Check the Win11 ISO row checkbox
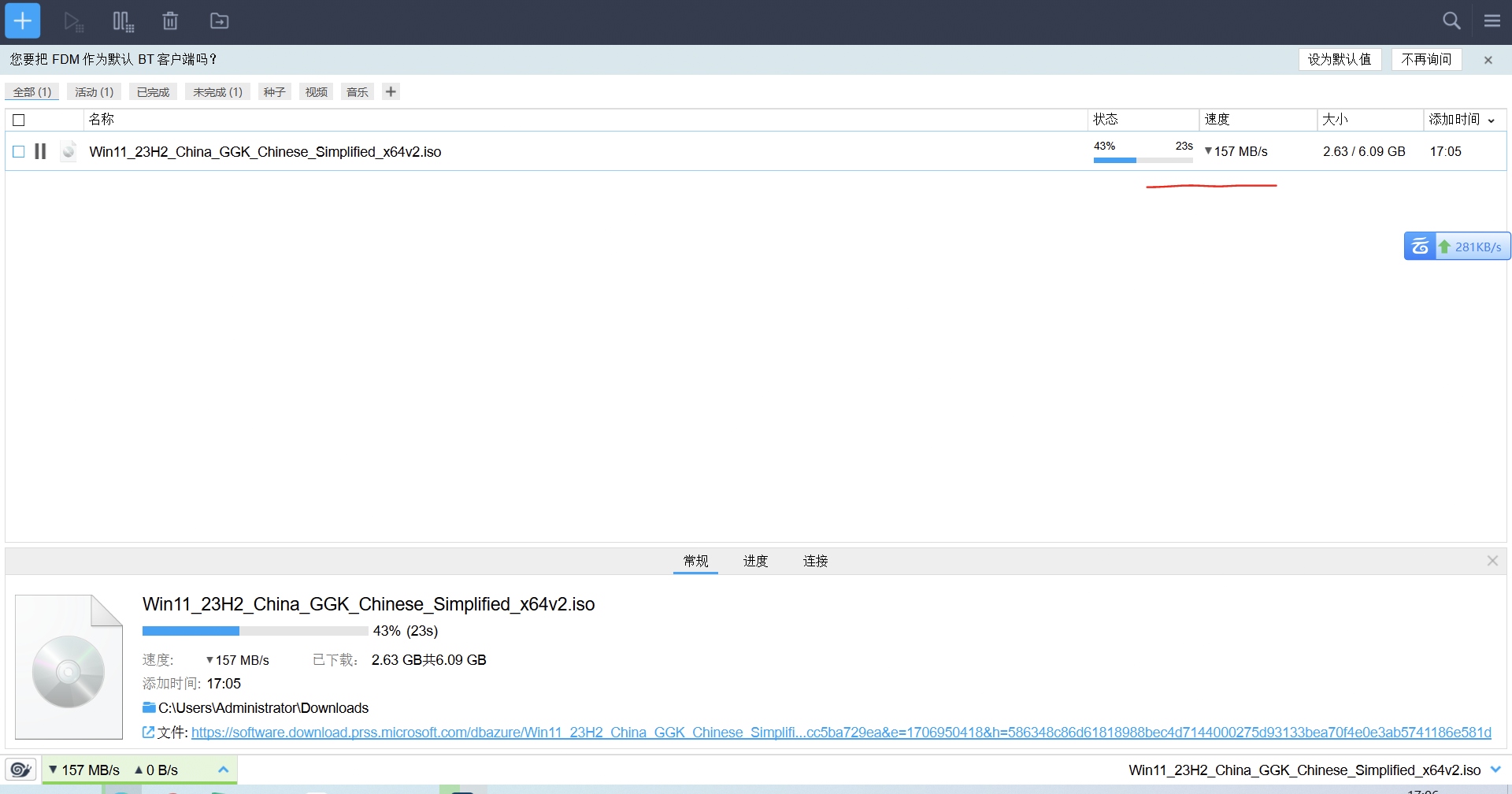The height and width of the screenshot is (794, 1512). 19,151
